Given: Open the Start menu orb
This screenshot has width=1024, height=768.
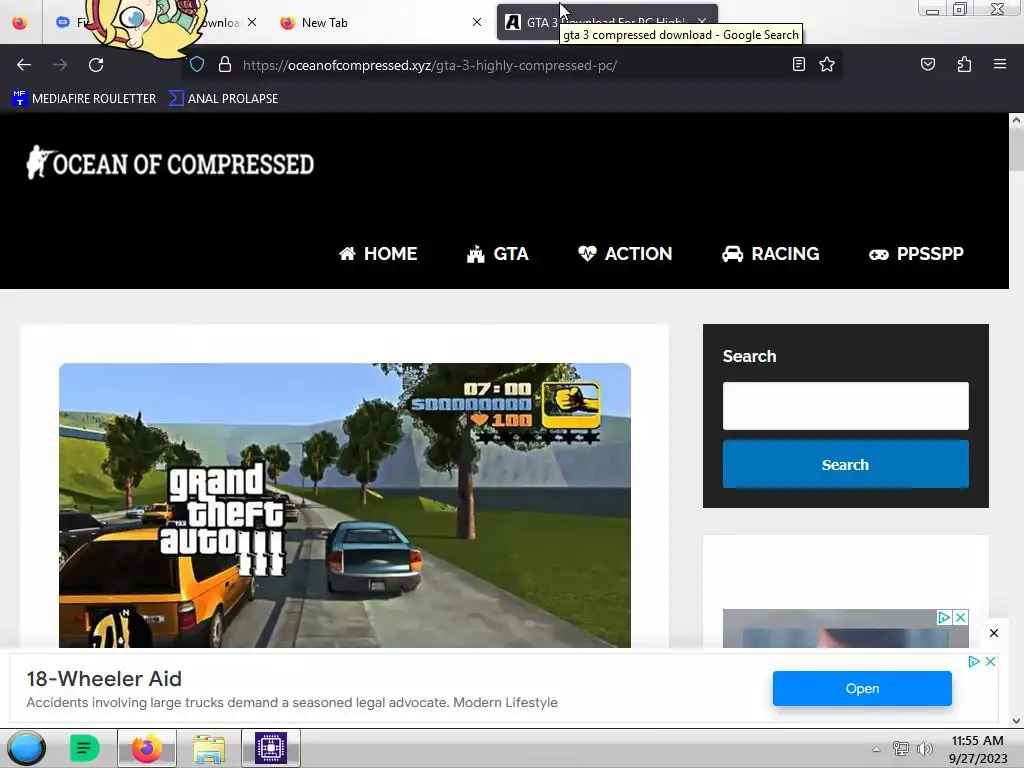Looking at the screenshot, I should (26, 748).
